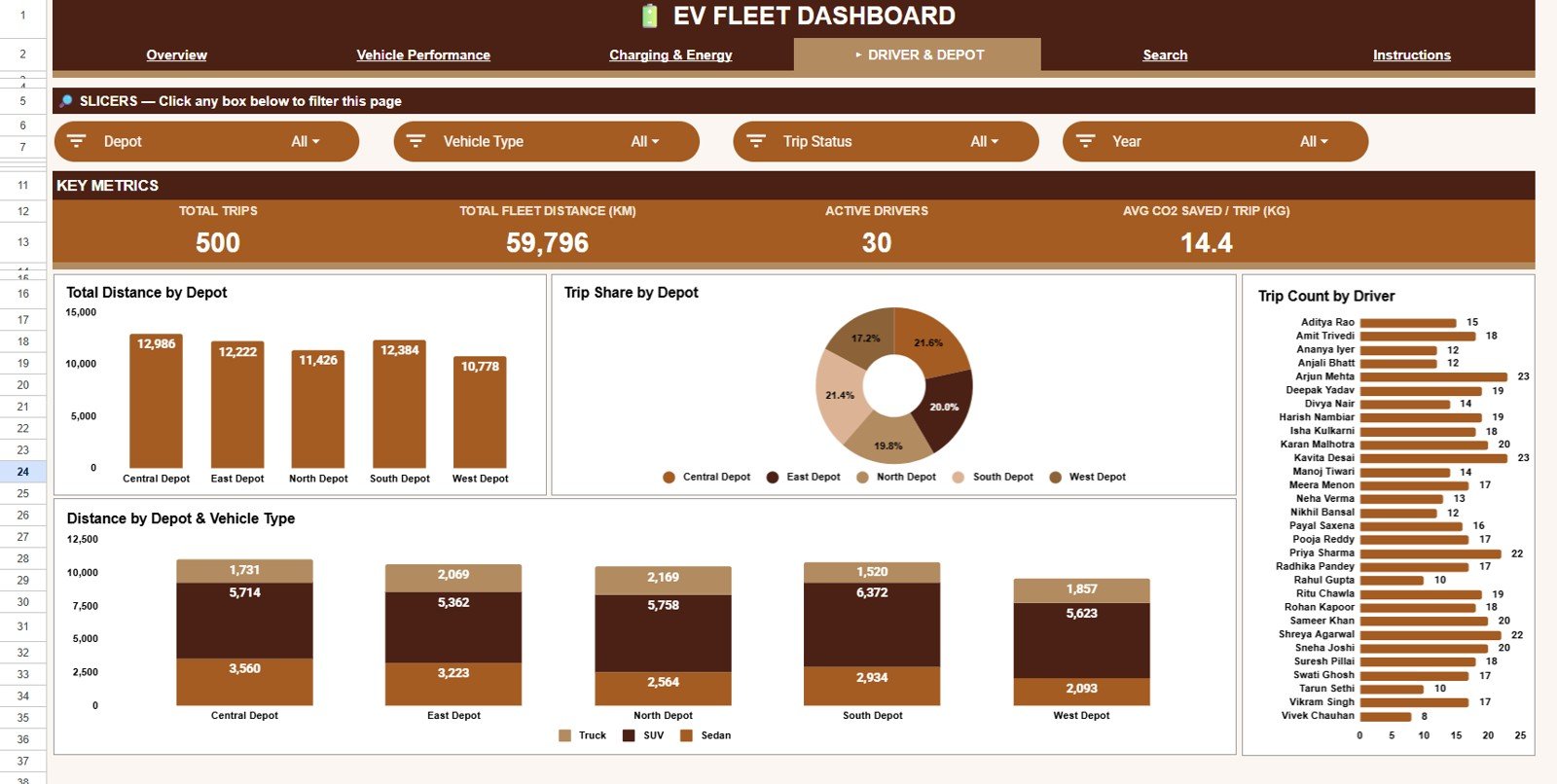Open the Vehicle Performance tab
The image size is (1557, 784).
click(x=423, y=55)
